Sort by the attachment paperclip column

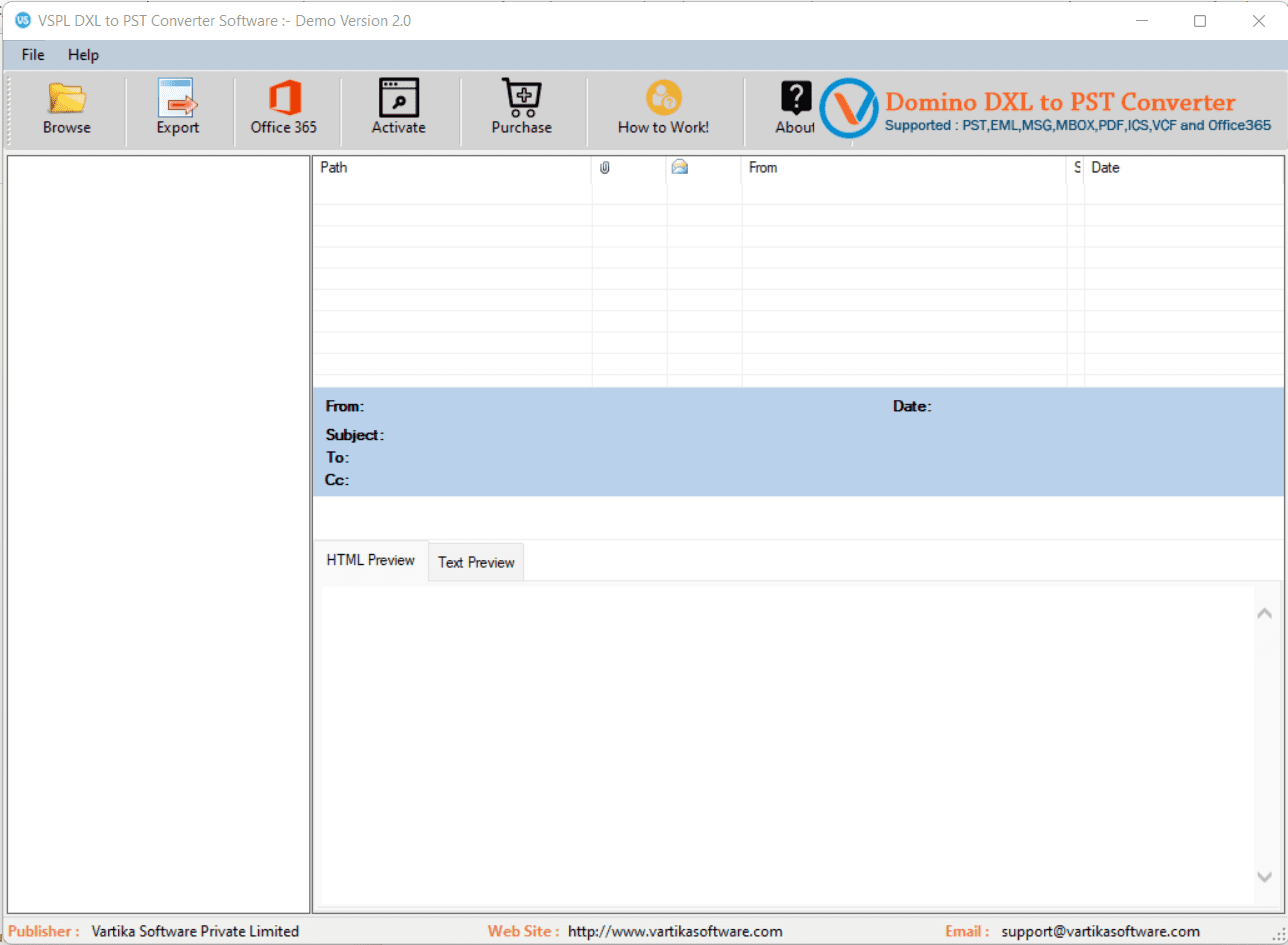[604, 167]
